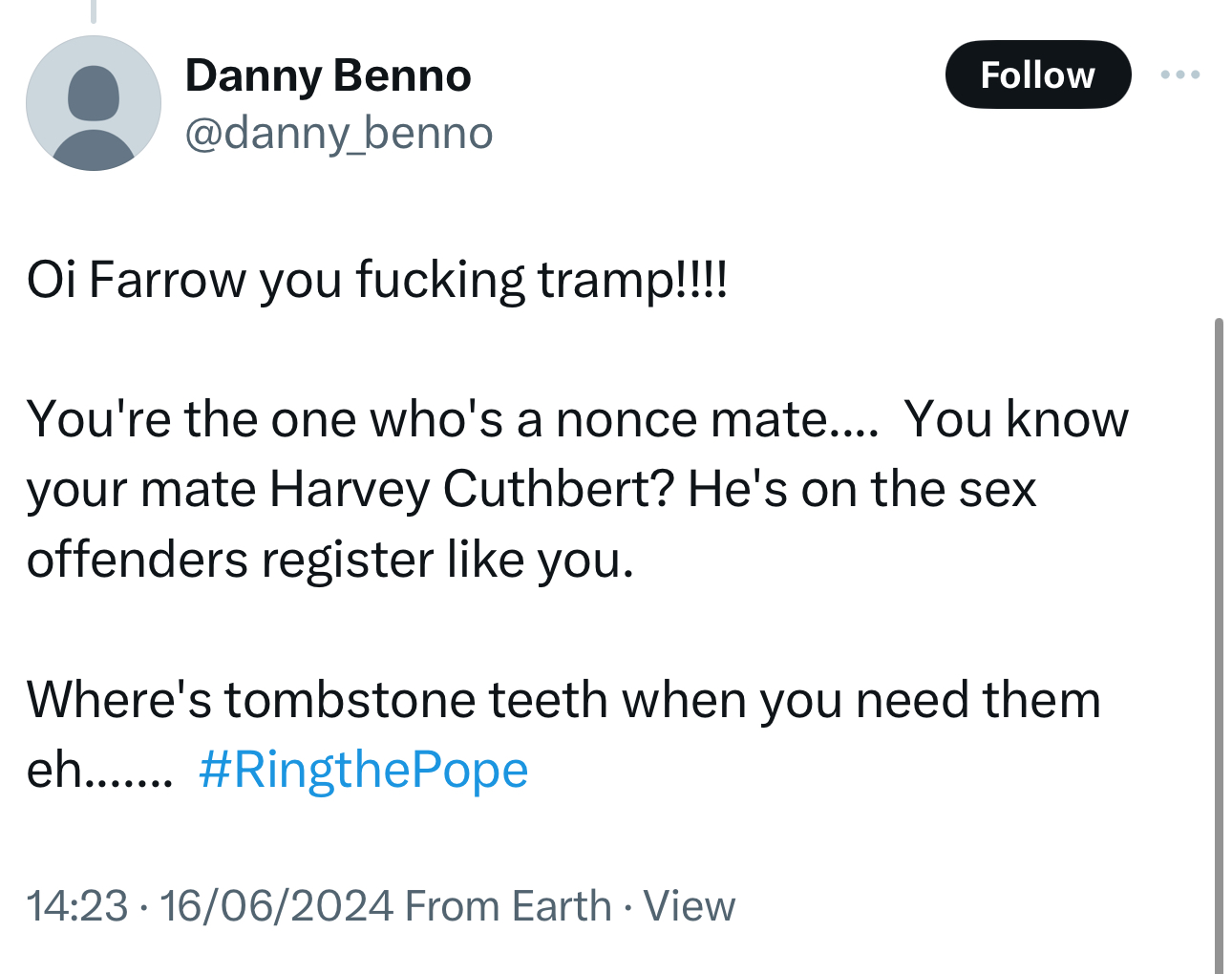This screenshot has width=1232, height=974.
Task: Click the From Earth location label
Action: click(x=508, y=905)
